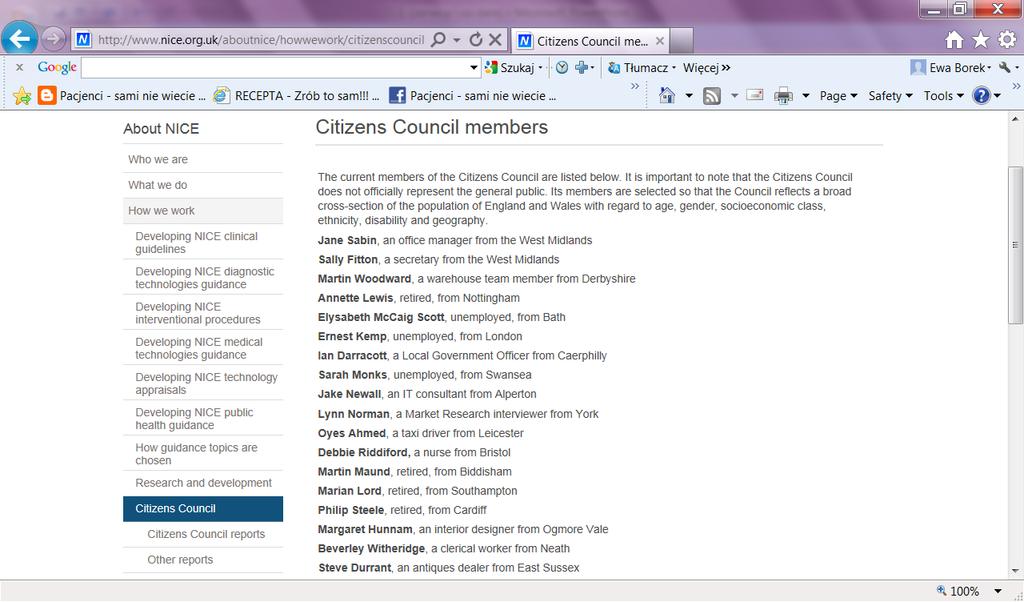This screenshot has height=602, width=1024.
Task: Click the magnifier search icon in the address bar
Action: point(438,40)
